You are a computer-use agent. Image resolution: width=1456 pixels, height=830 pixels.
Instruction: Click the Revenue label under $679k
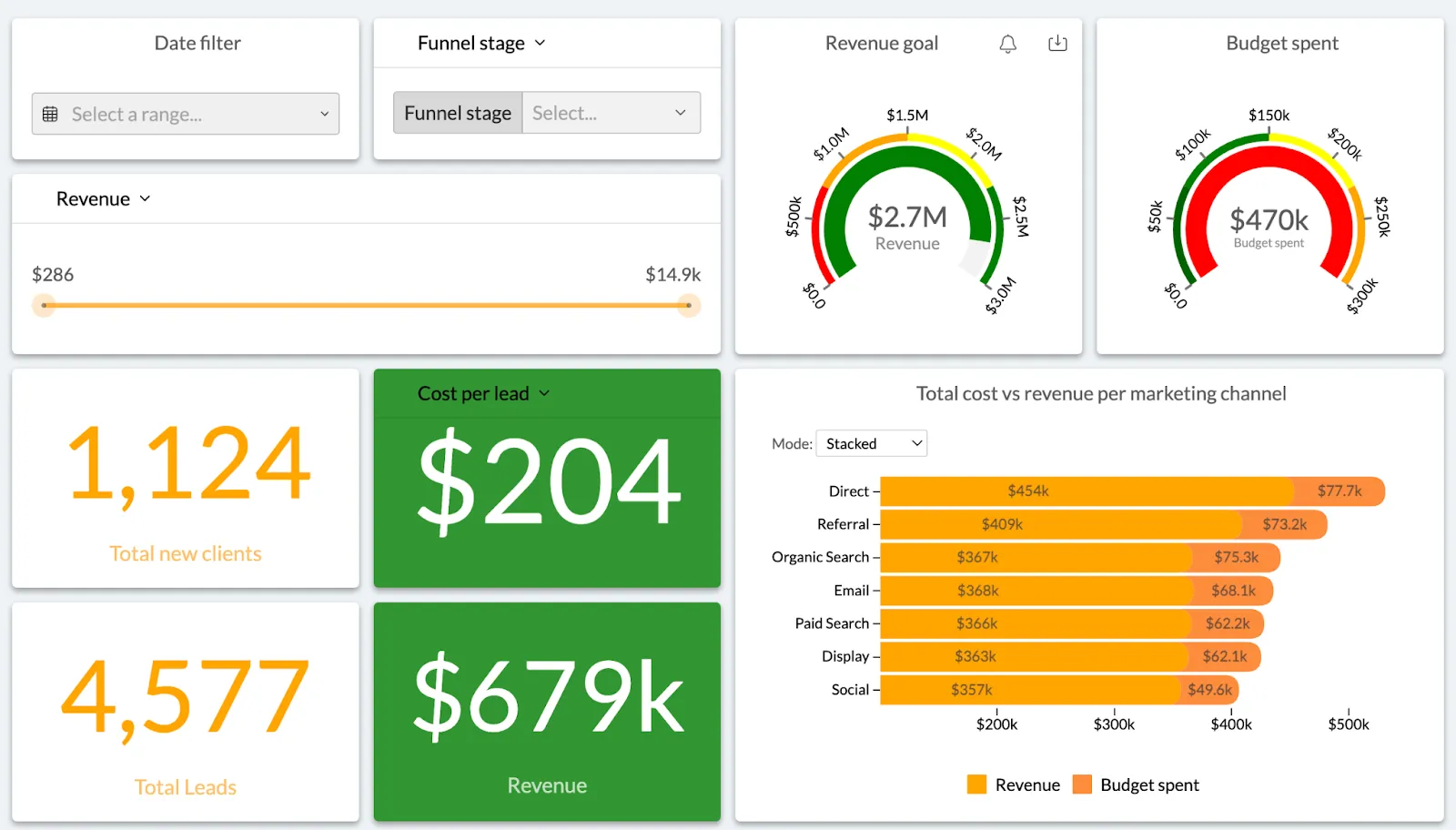[547, 785]
